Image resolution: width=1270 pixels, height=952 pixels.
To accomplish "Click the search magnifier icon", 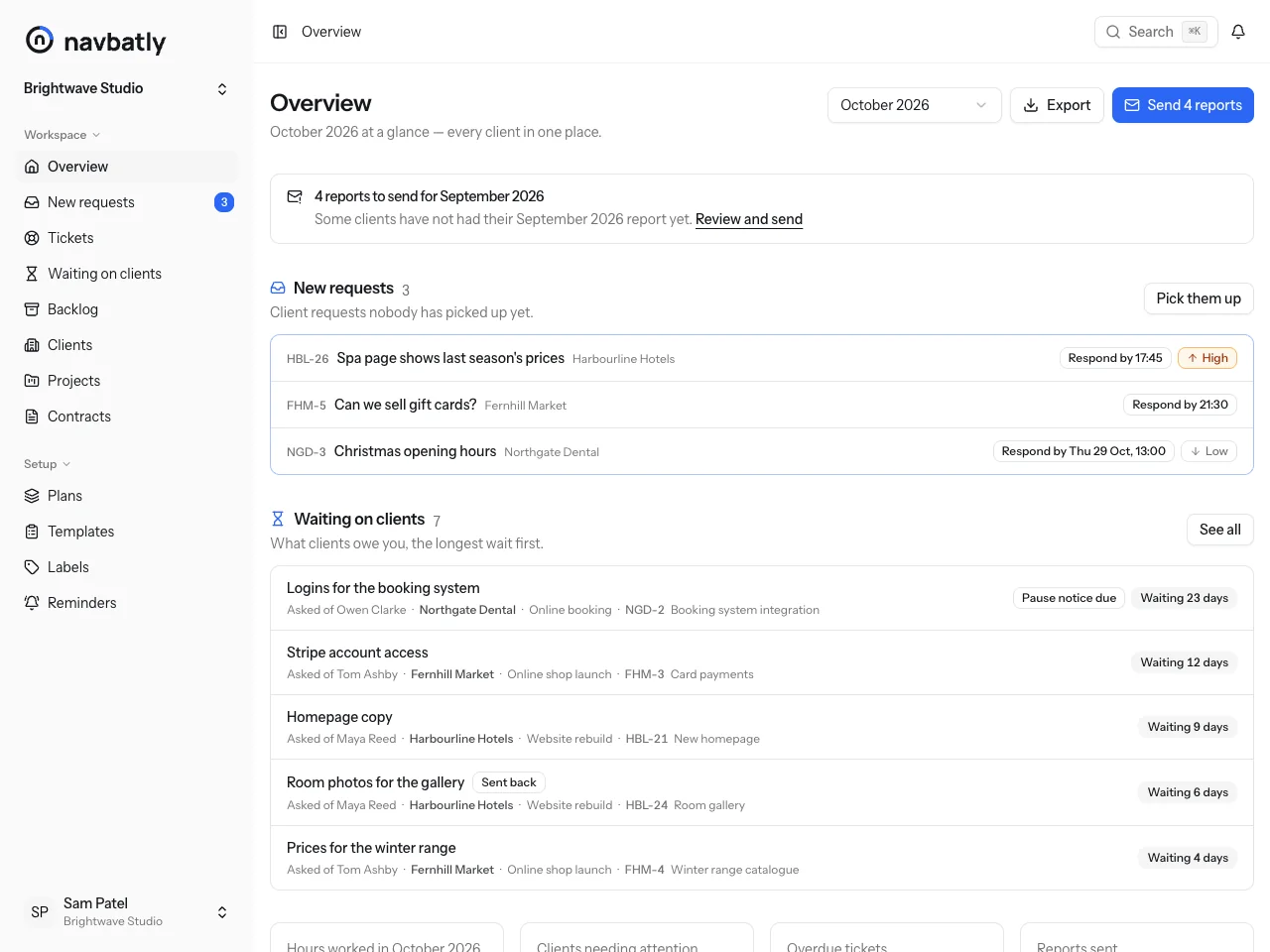I will (1113, 32).
